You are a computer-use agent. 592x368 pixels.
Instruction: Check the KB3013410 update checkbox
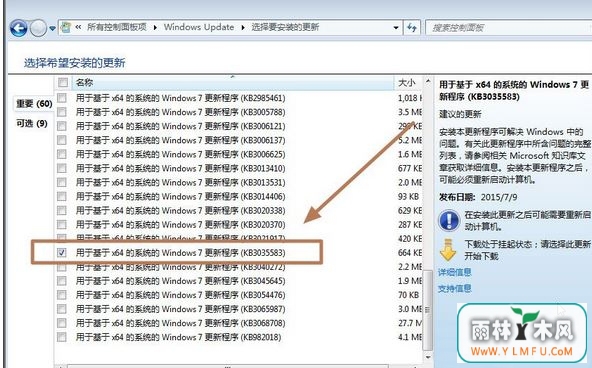coord(62,168)
